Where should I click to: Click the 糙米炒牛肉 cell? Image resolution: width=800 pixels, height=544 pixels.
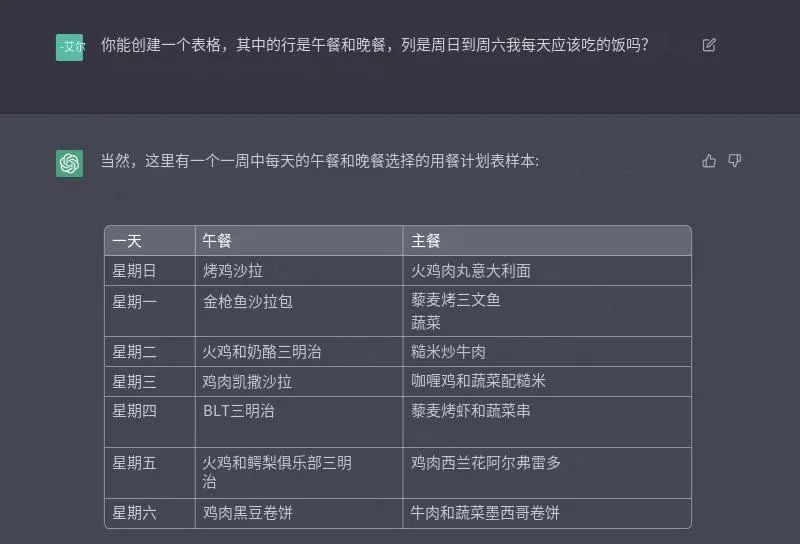tap(547, 352)
